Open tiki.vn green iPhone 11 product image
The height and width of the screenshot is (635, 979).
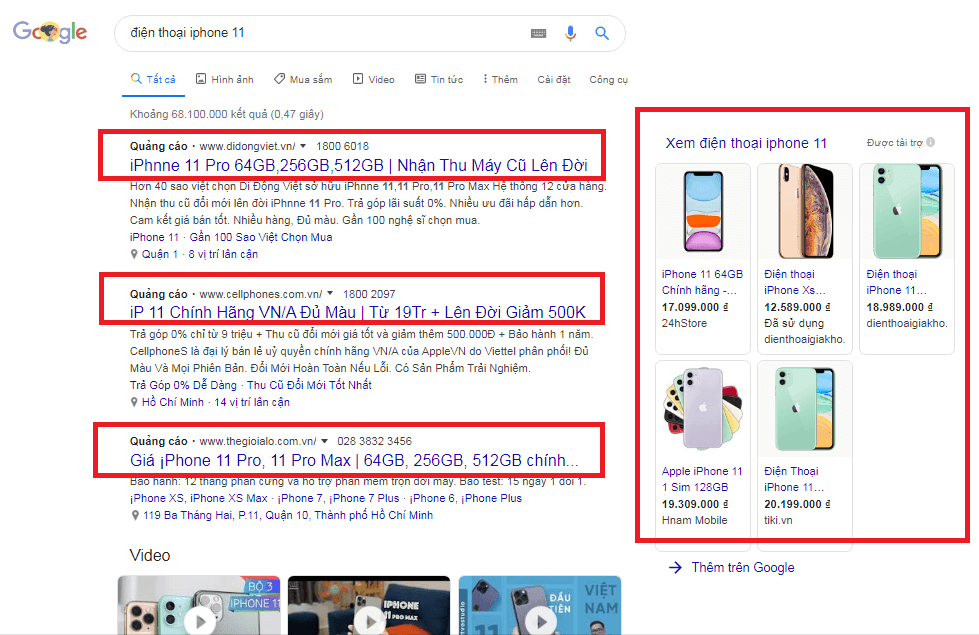pos(805,408)
